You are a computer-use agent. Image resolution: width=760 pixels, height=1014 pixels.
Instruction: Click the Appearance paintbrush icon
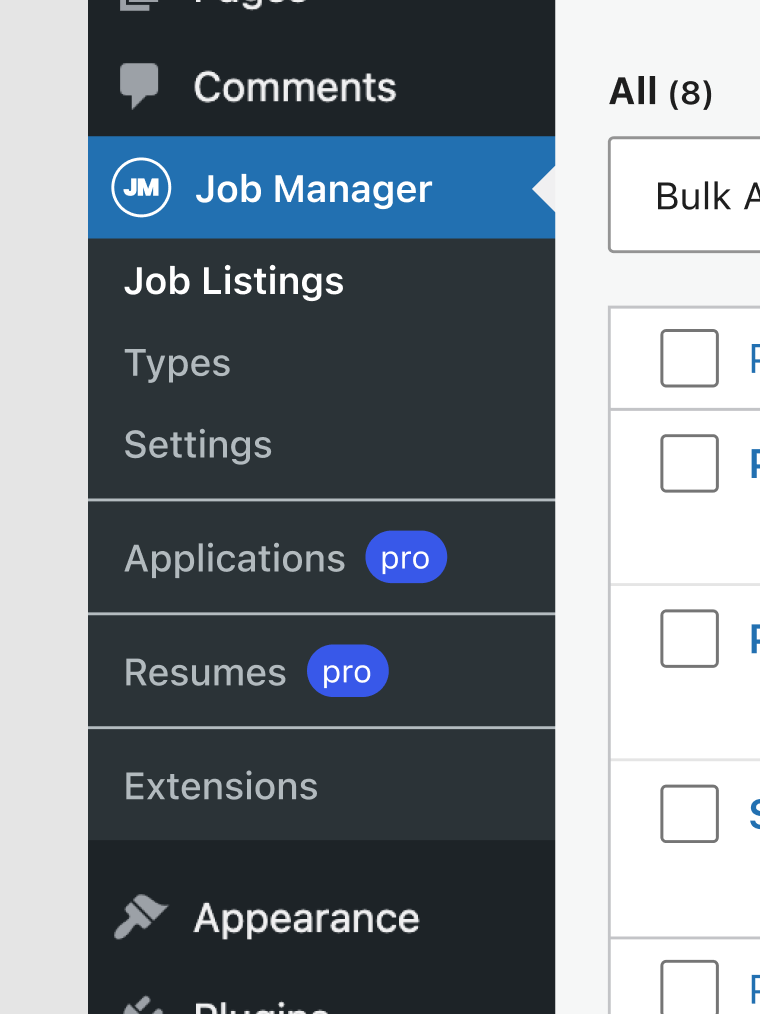(141, 916)
